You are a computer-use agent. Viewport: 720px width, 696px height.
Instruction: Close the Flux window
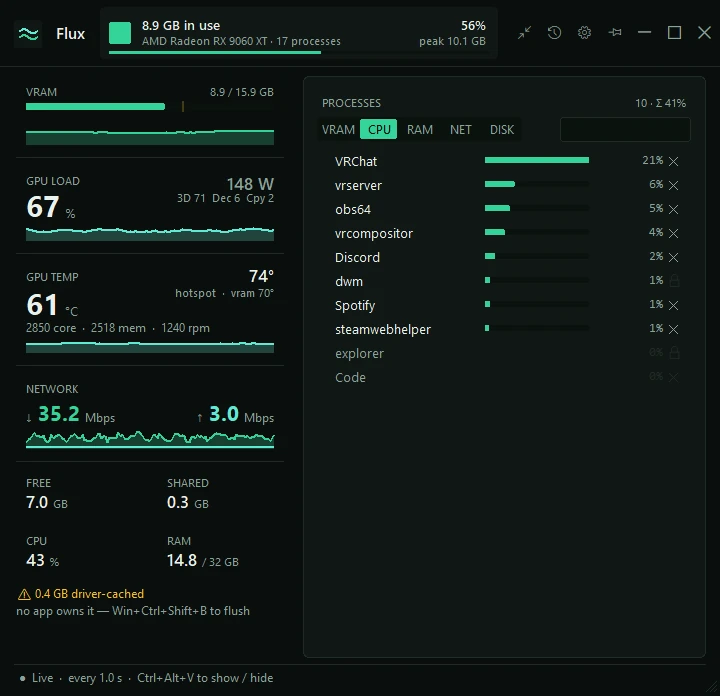pos(704,33)
